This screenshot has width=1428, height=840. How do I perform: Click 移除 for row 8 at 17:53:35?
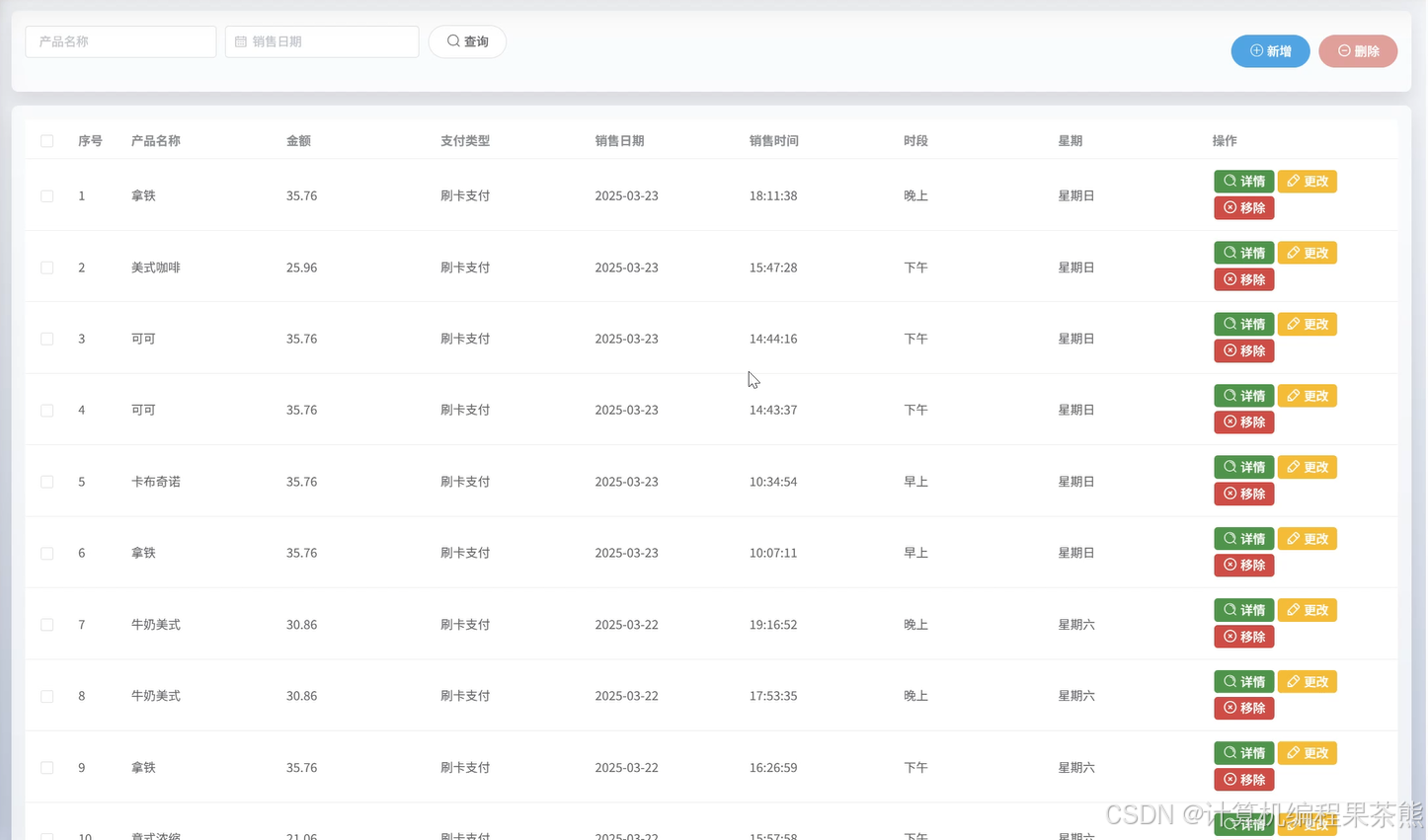(x=1243, y=709)
